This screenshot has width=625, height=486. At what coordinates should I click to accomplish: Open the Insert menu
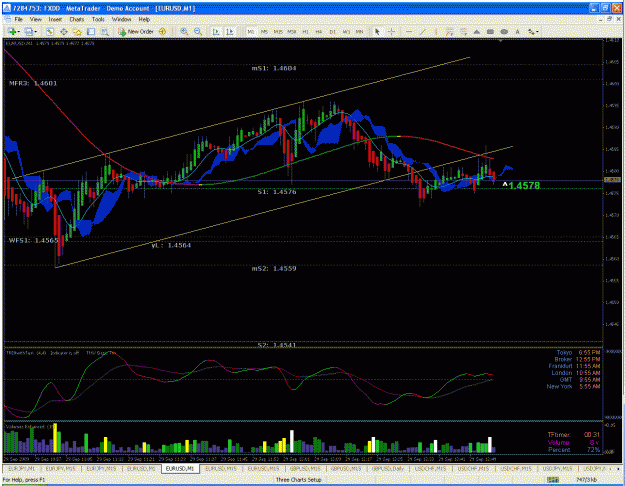(x=55, y=19)
